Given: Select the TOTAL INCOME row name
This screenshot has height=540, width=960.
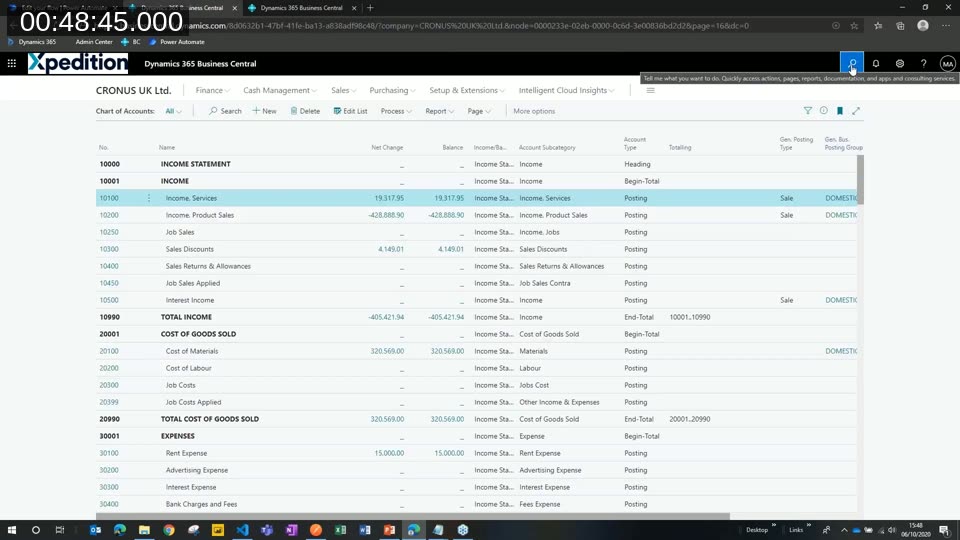Looking at the screenshot, I should 186,317.
